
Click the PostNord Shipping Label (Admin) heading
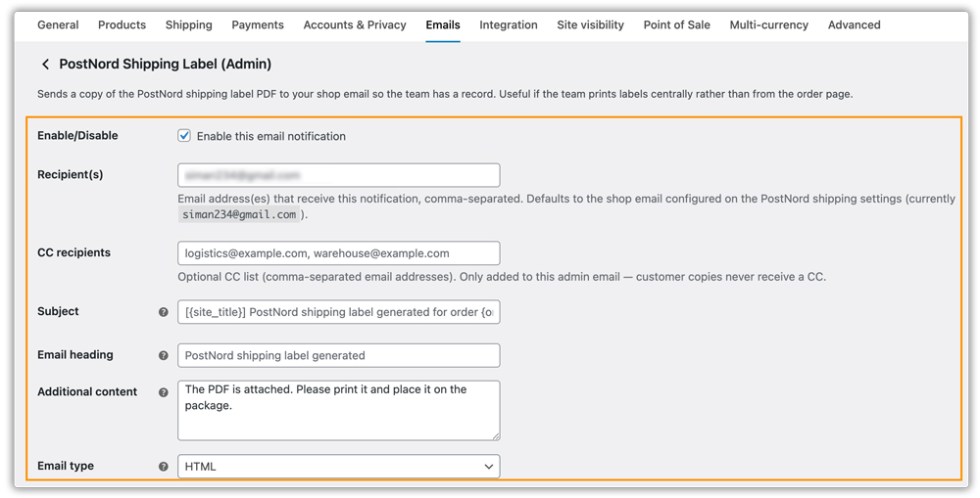coord(165,64)
